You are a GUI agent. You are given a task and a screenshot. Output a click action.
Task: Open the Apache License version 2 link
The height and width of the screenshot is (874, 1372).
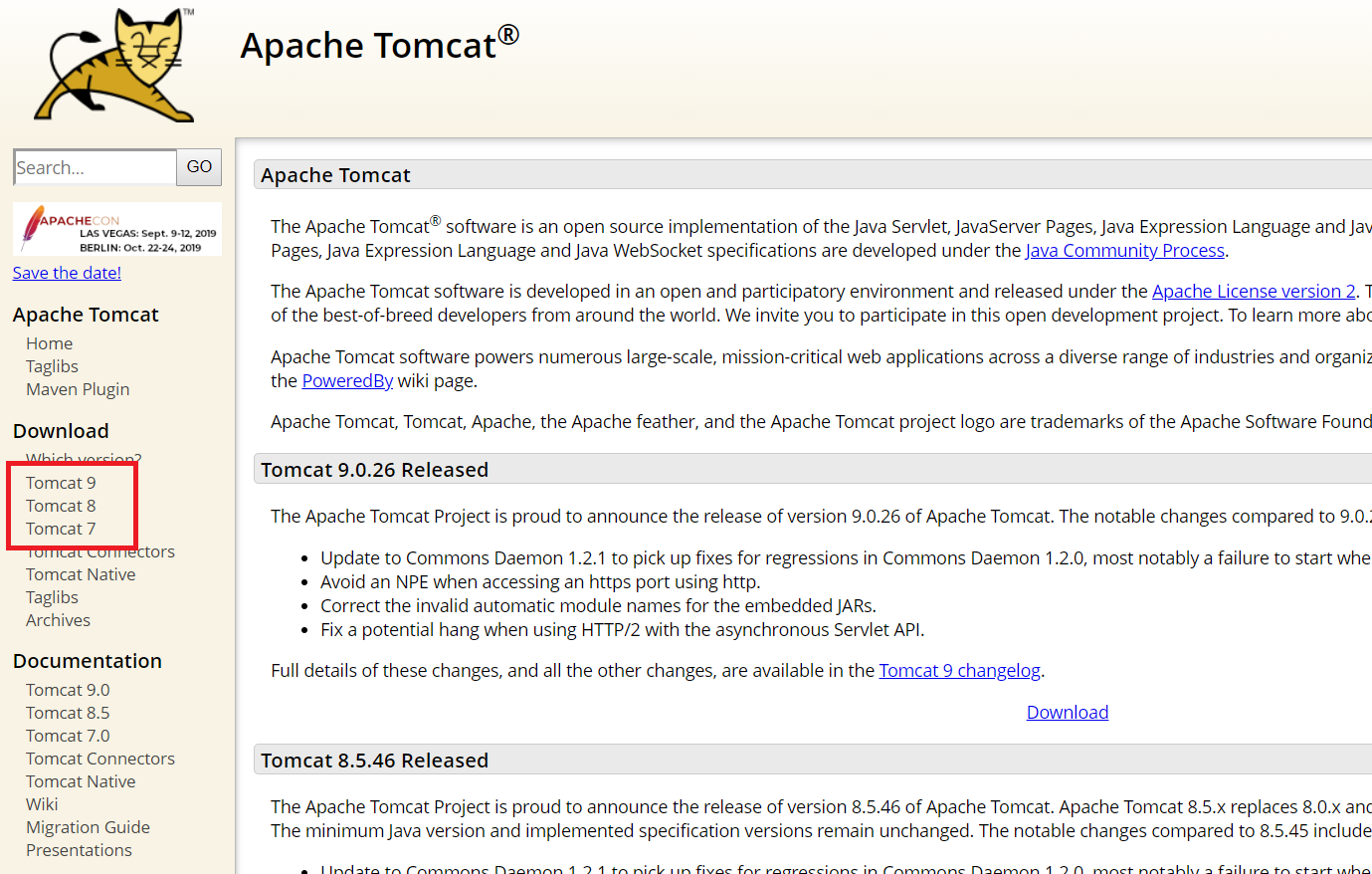click(x=1254, y=292)
